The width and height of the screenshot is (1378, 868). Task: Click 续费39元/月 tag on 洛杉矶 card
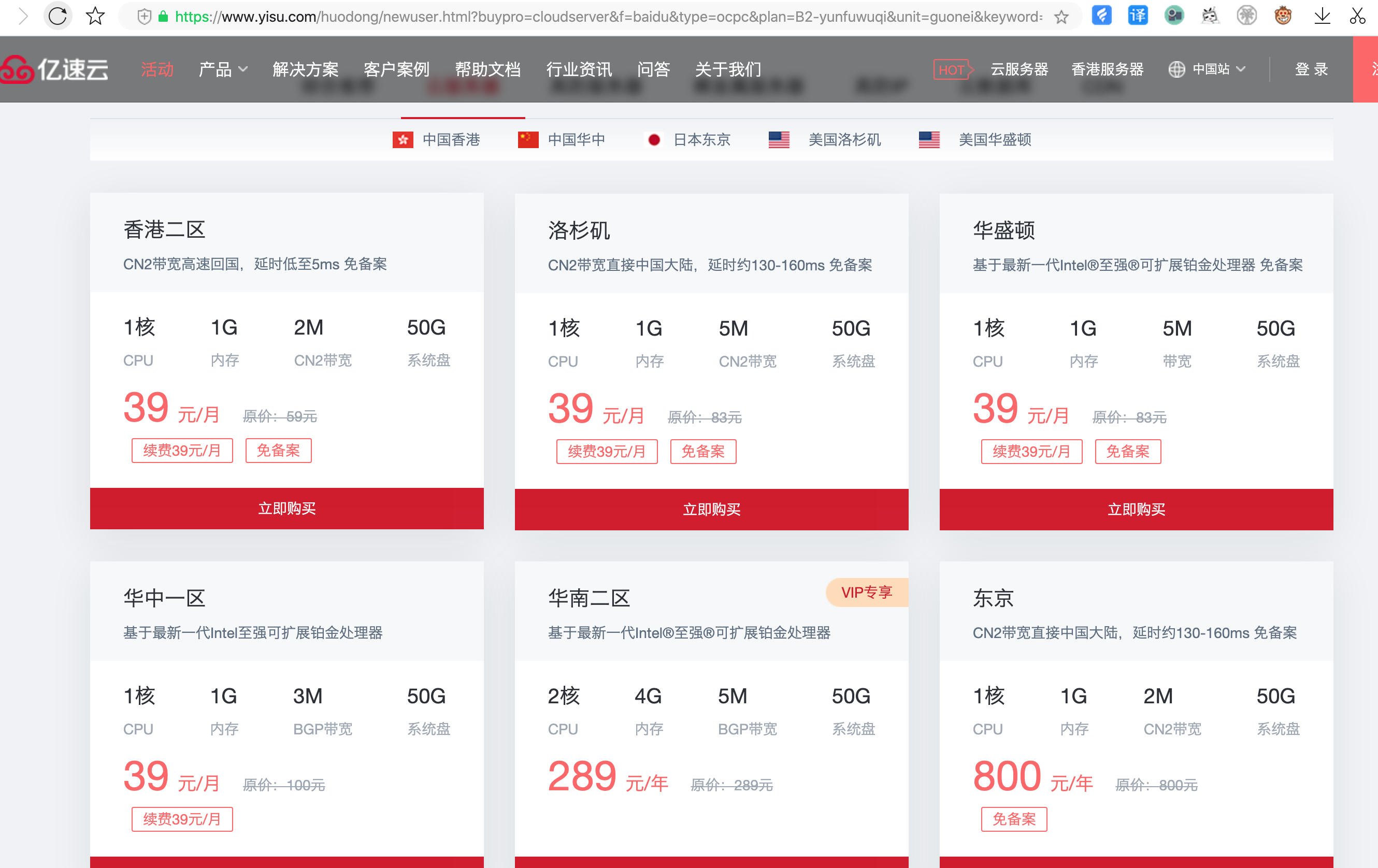[x=607, y=452]
